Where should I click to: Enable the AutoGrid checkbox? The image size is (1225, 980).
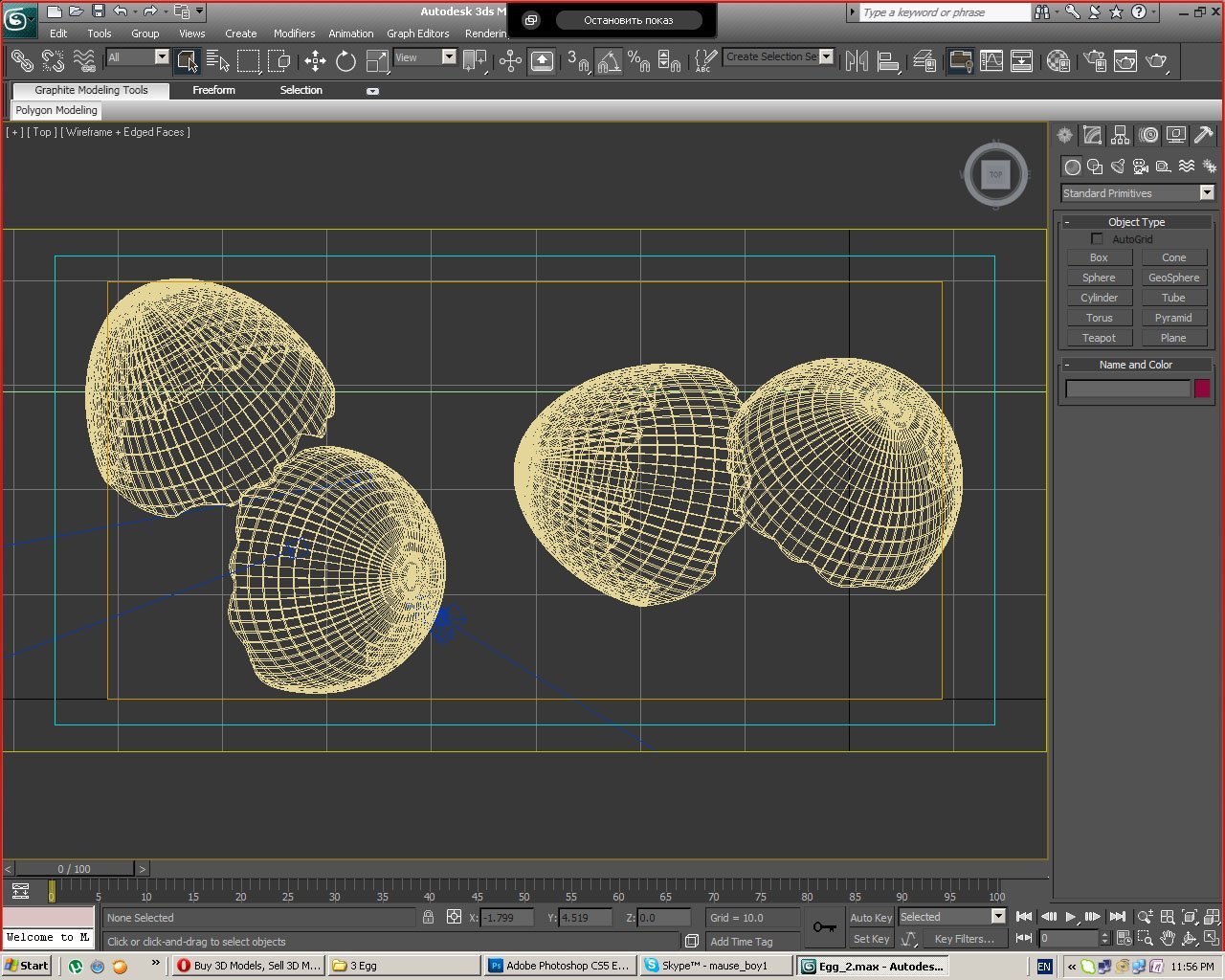click(x=1097, y=239)
